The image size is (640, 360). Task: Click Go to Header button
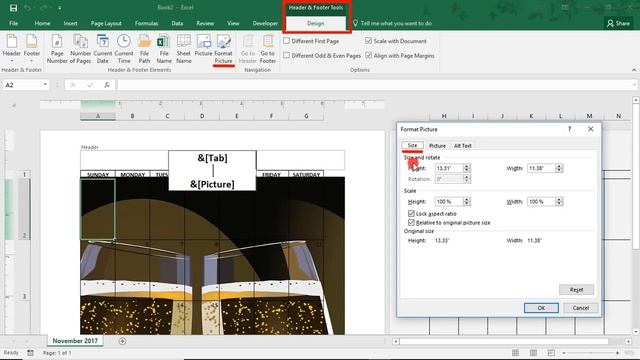[x=248, y=49]
